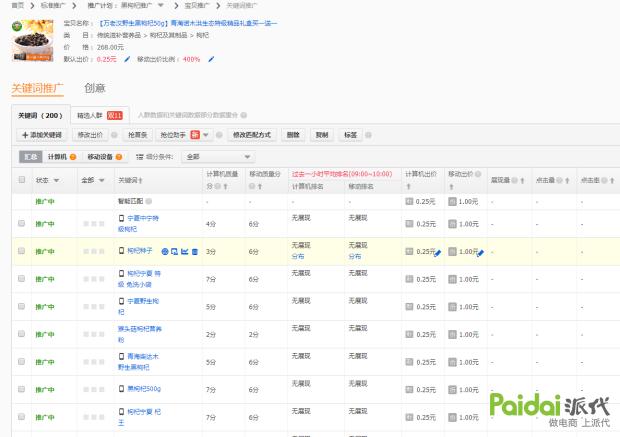Click the help icon after the 抢位助手 button
The height and width of the screenshot is (437, 620).
(219, 135)
